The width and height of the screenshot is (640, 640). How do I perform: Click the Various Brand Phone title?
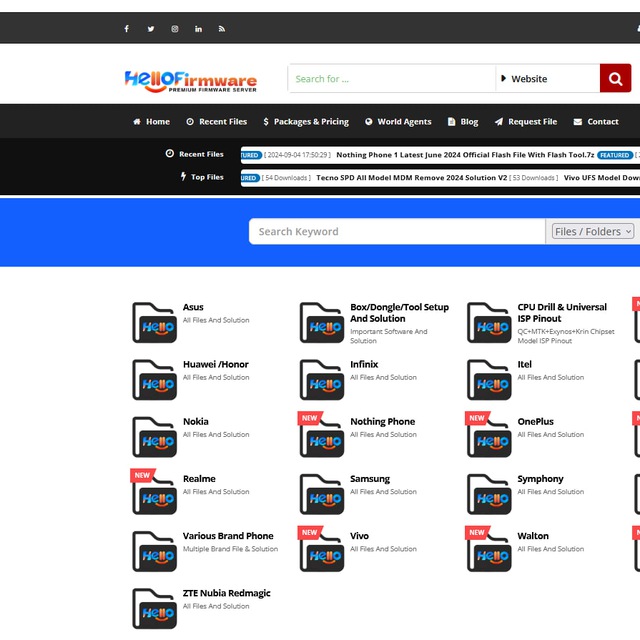point(228,536)
